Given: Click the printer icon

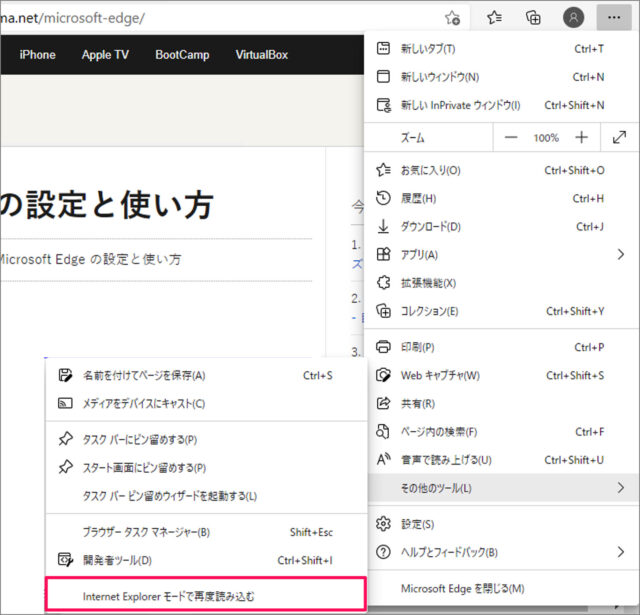Looking at the screenshot, I should tap(383, 346).
